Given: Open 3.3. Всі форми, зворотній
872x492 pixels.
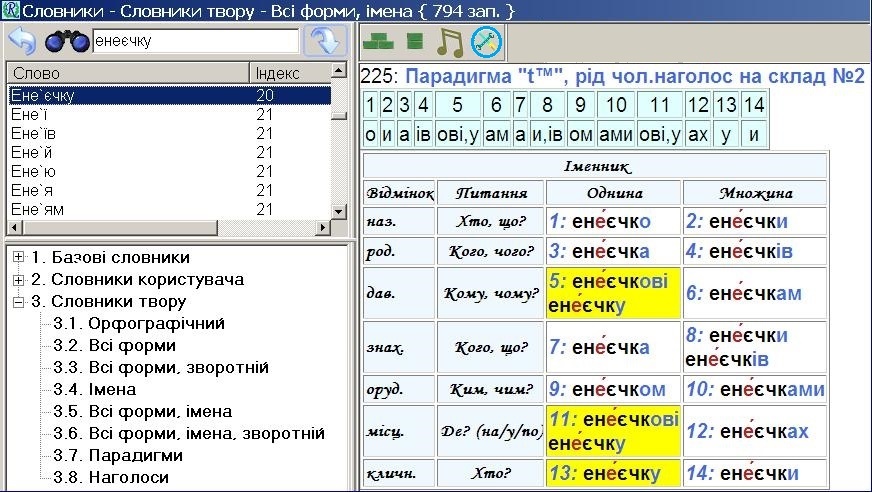Looking at the screenshot, I should tap(161, 367).
